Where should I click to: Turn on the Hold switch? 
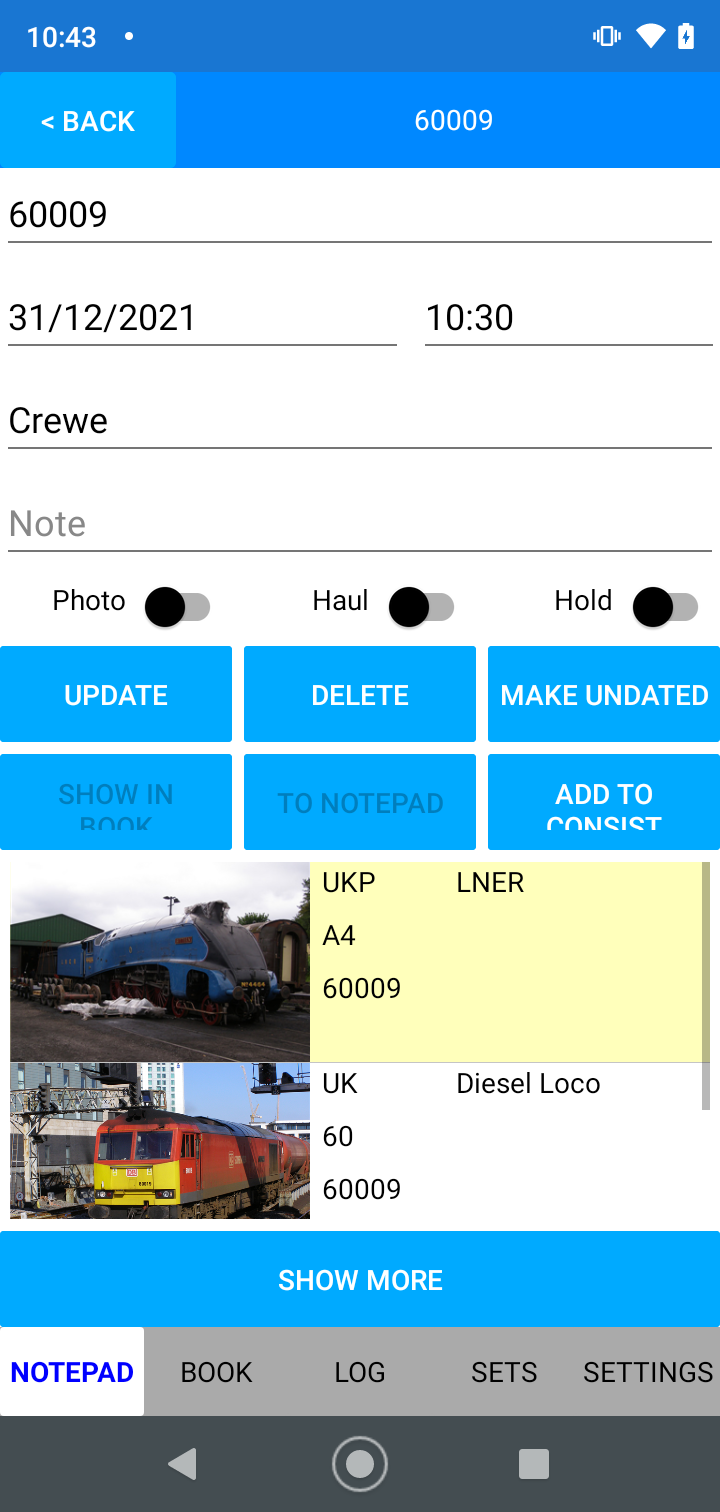point(665,606)
